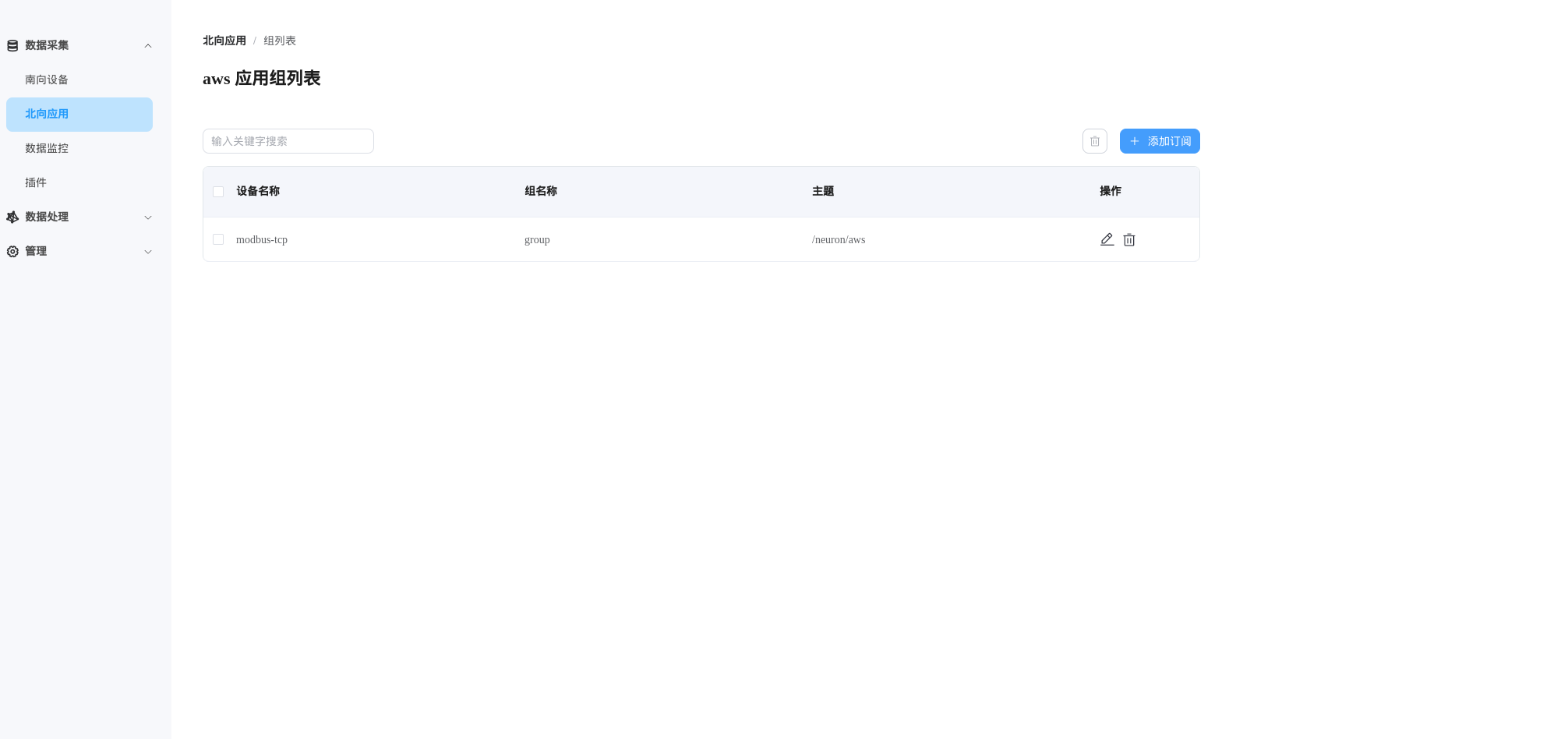Screen dimensions: 1568x739
Task: Check the select-all checkbox in table header
Action: coord(218,191)
